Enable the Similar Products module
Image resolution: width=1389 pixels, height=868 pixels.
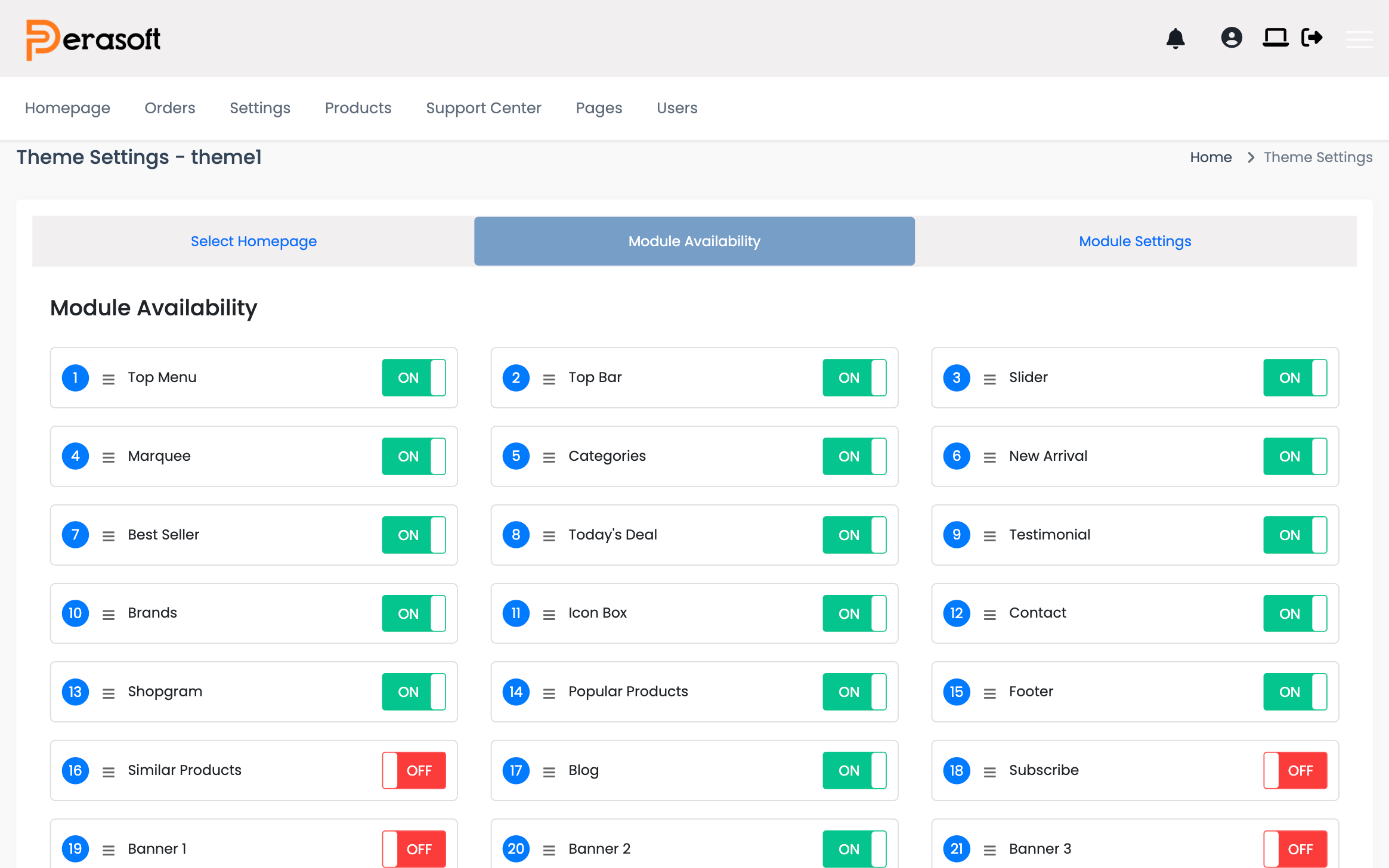click(414, 770)
